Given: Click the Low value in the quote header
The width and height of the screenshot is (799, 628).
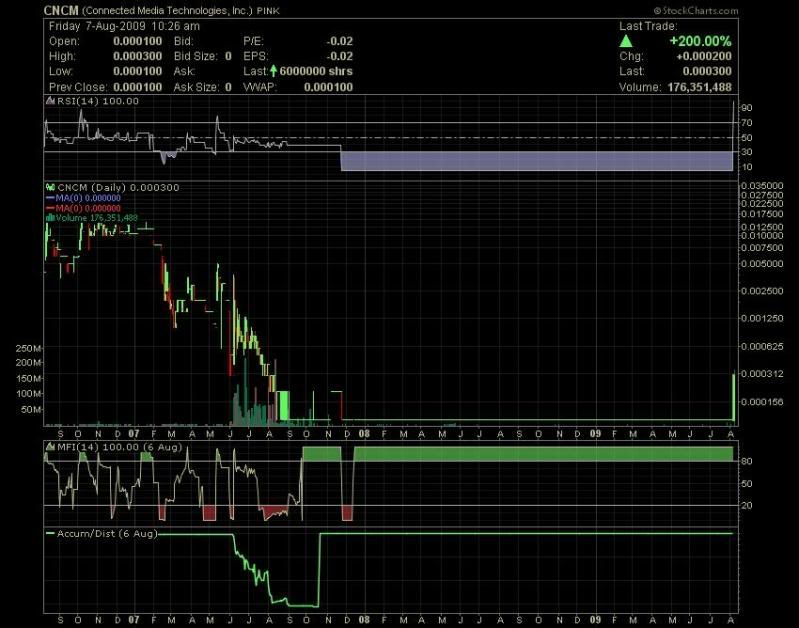Looking at the screenshot, I should click(x=138, y=71).
